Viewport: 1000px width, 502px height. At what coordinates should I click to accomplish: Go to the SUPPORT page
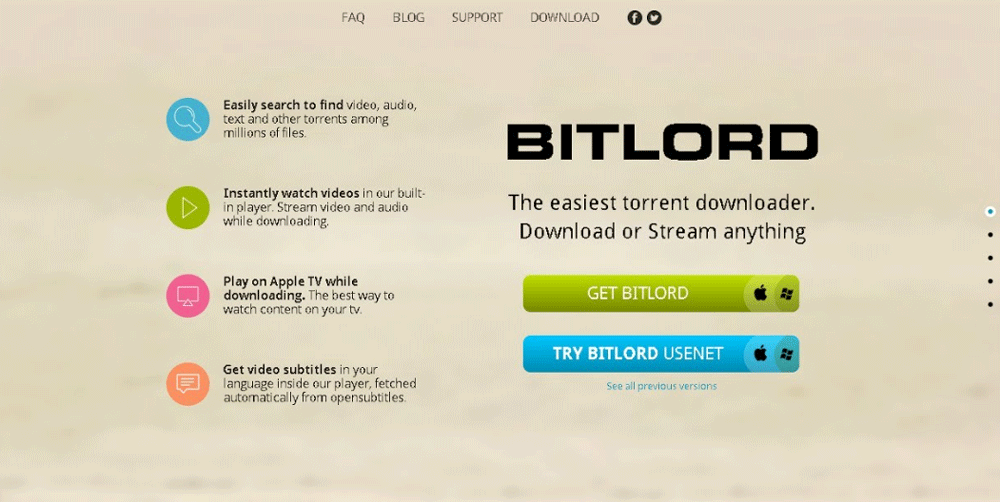(477, 18)
